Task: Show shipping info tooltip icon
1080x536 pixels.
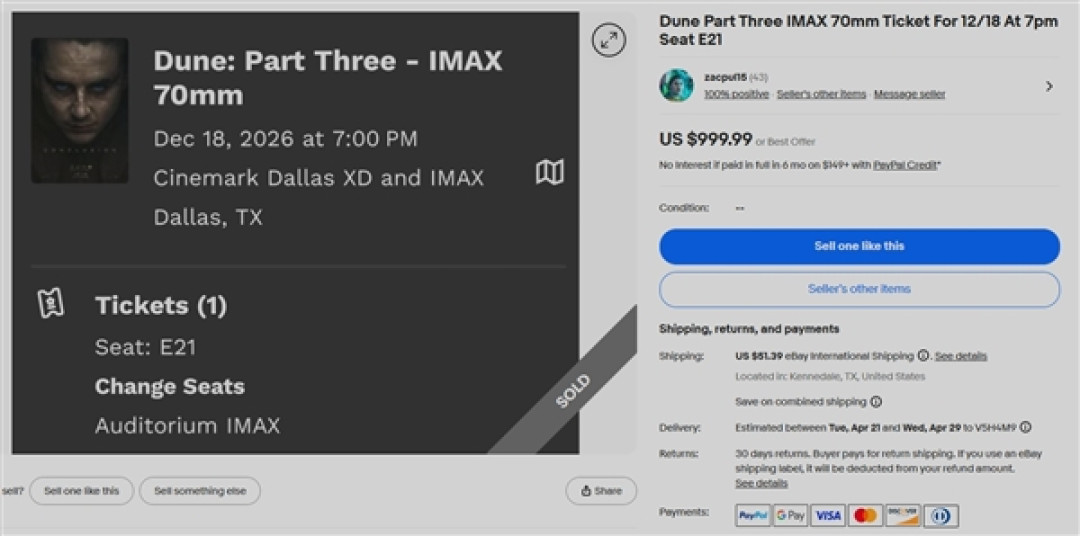Action: point(923,355)
